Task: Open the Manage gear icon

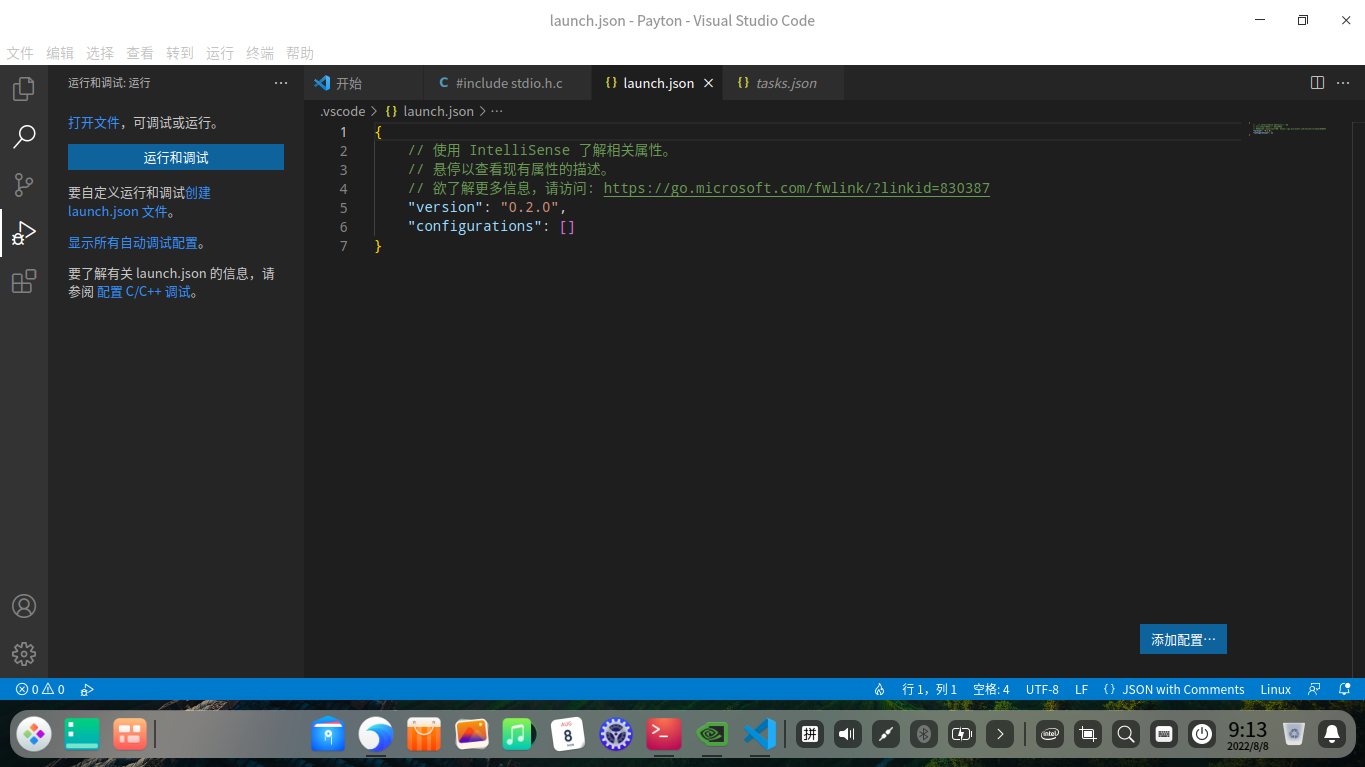Action: tap(24, 654)
